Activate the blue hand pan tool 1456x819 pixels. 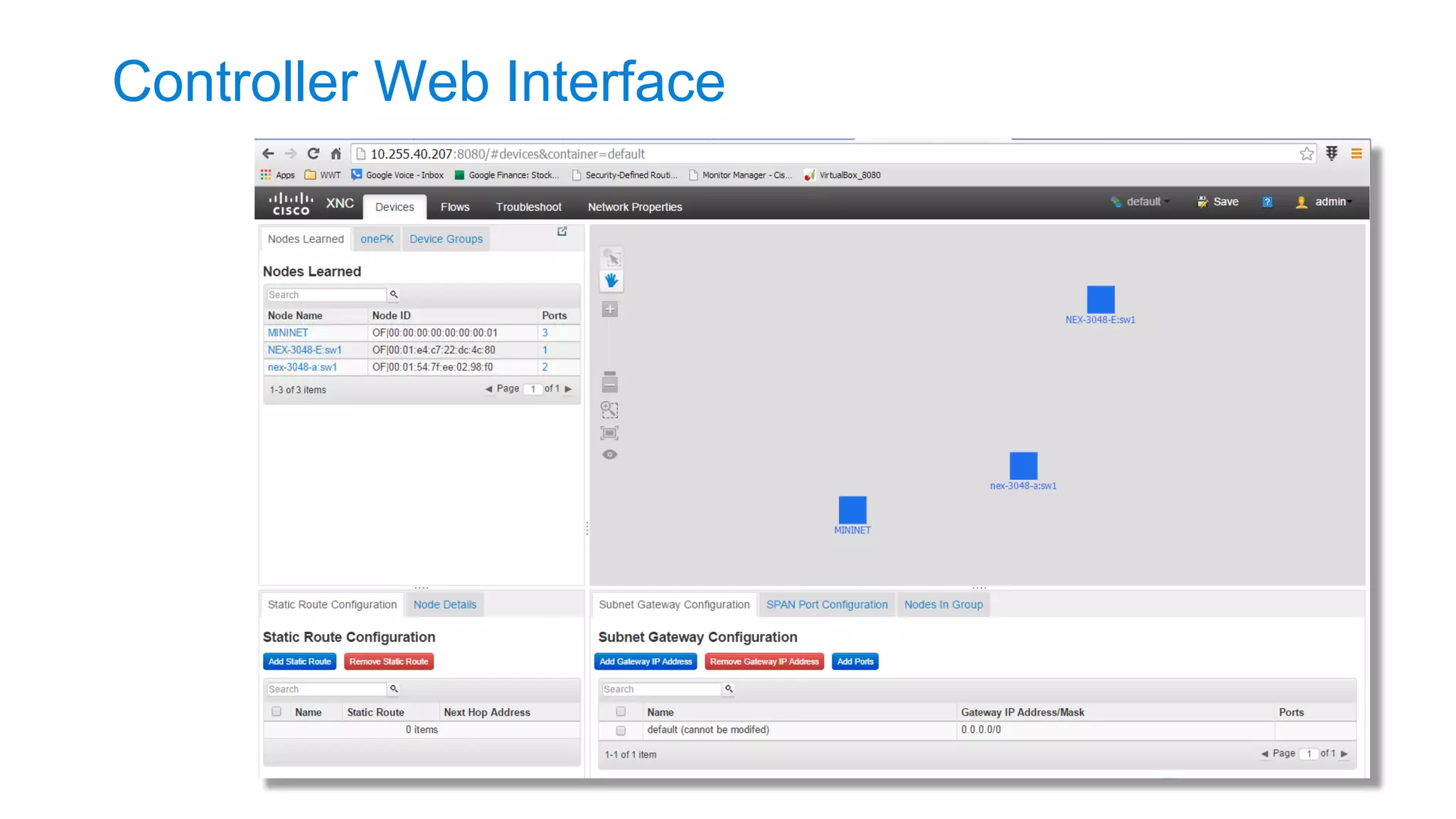[x=611, y=281]
